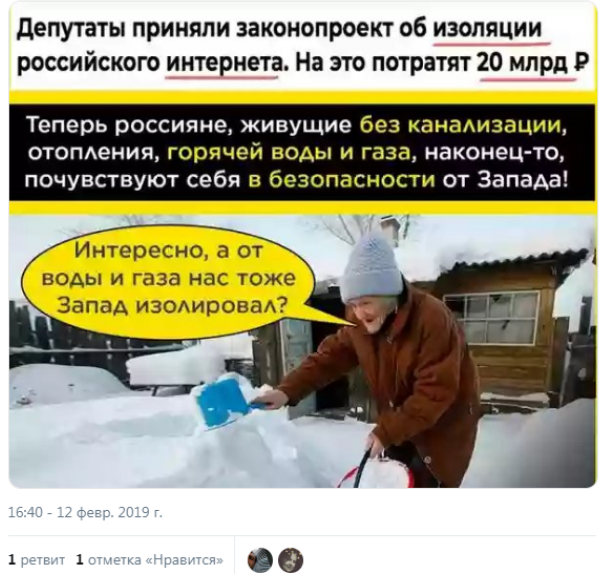The image size is (602, 581).
Task: Click the woman's gray knitted hat
Action: [370, 269]
